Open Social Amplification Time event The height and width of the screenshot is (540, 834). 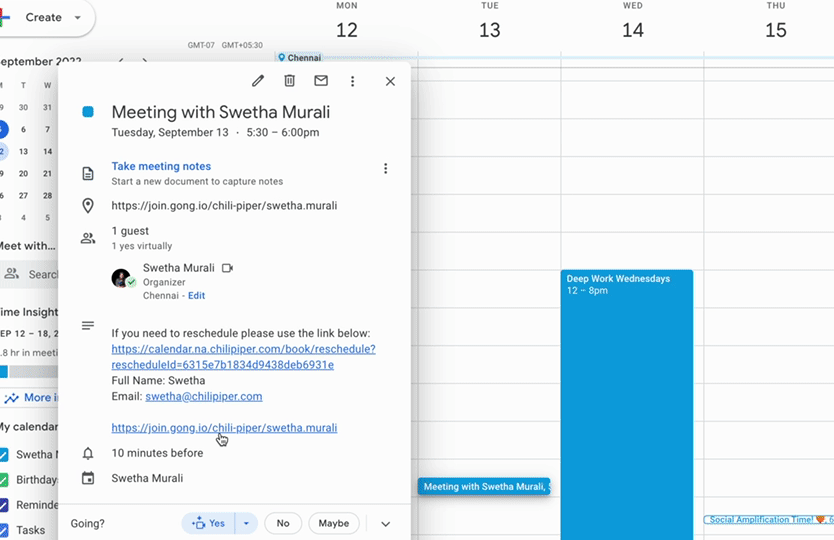tap(769, 519)
